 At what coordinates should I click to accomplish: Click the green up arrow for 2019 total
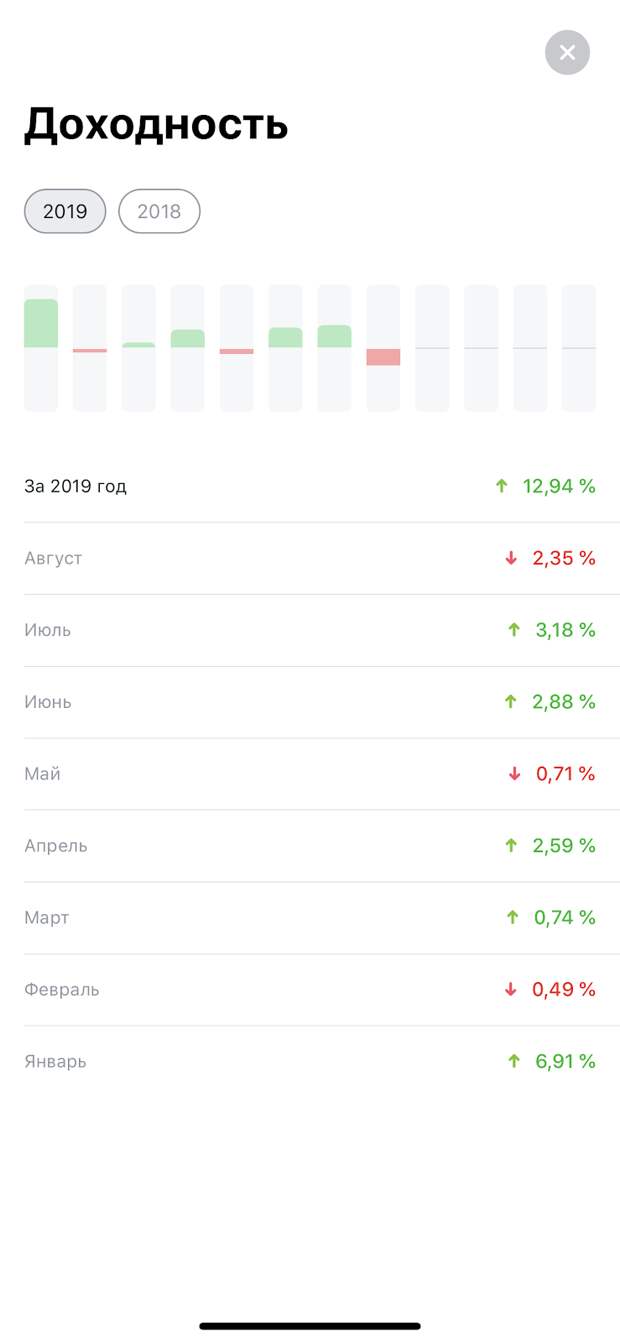(502, 486)
